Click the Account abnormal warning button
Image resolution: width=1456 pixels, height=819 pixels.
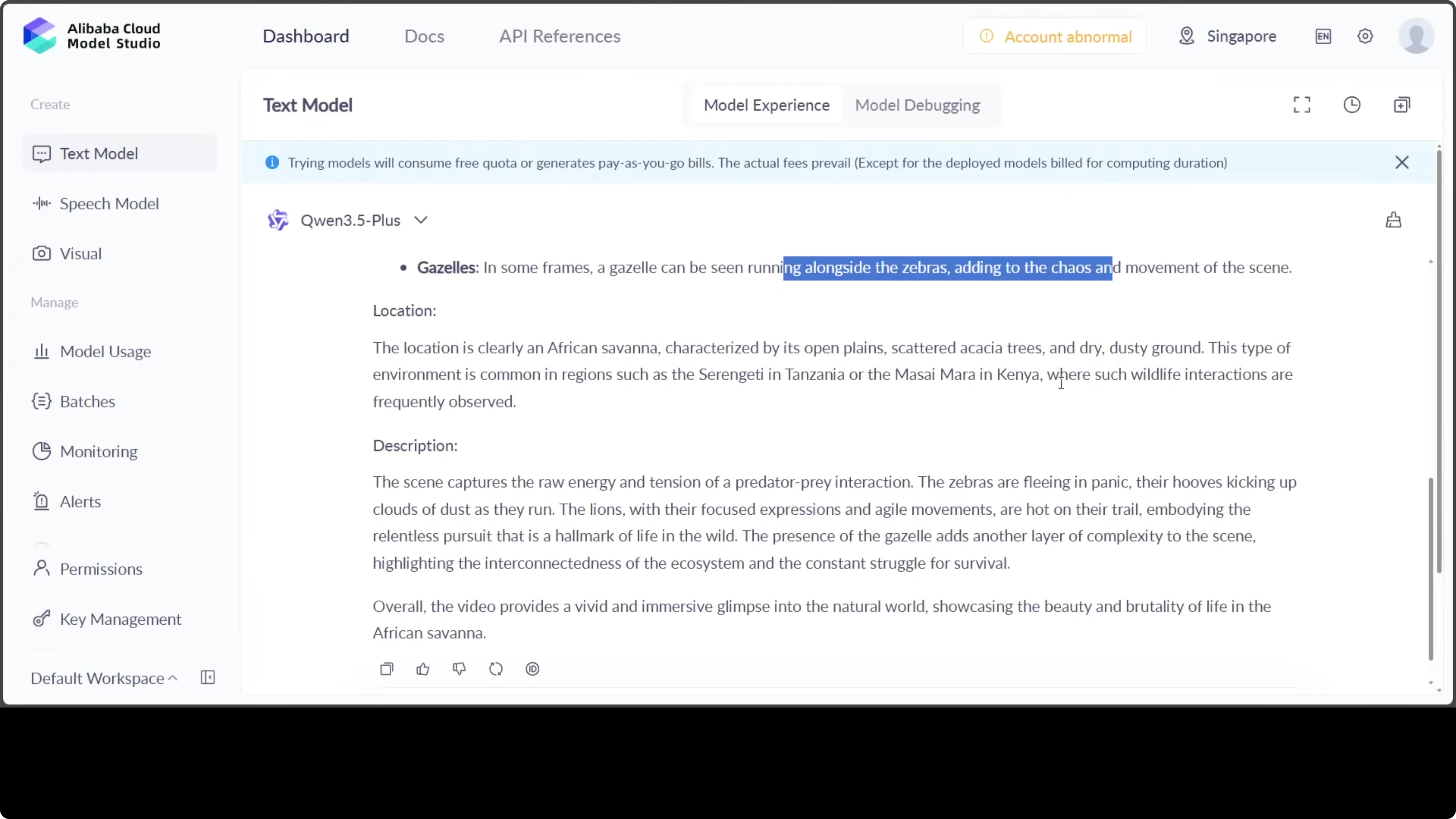tap(1055, 37)
